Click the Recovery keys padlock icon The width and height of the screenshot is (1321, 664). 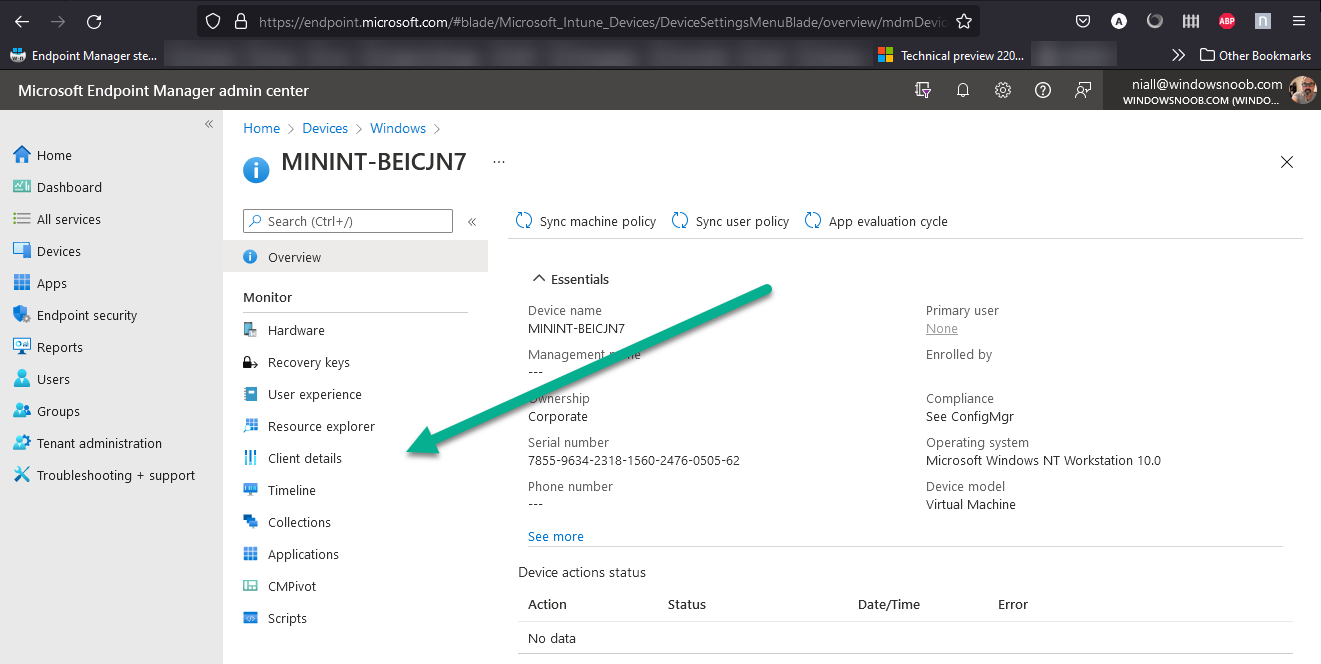[x=250, y=362]
